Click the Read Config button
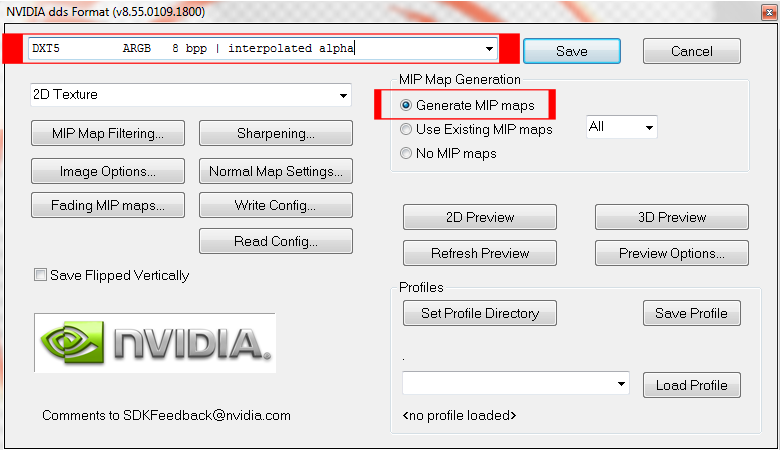The height and width of the screenshot is (450, 780). 276,241
